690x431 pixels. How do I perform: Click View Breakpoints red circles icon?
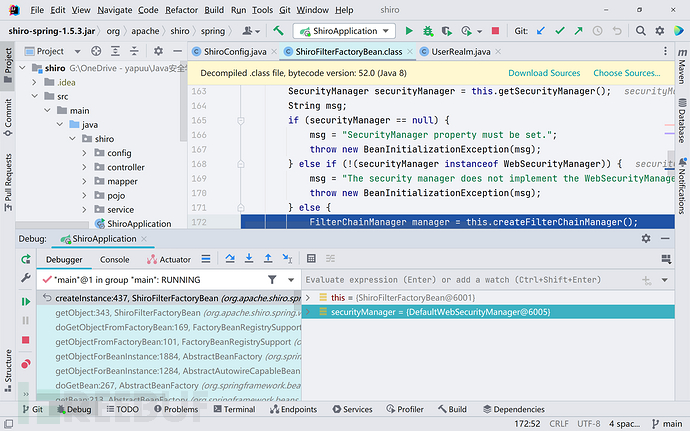coord(26,364)
